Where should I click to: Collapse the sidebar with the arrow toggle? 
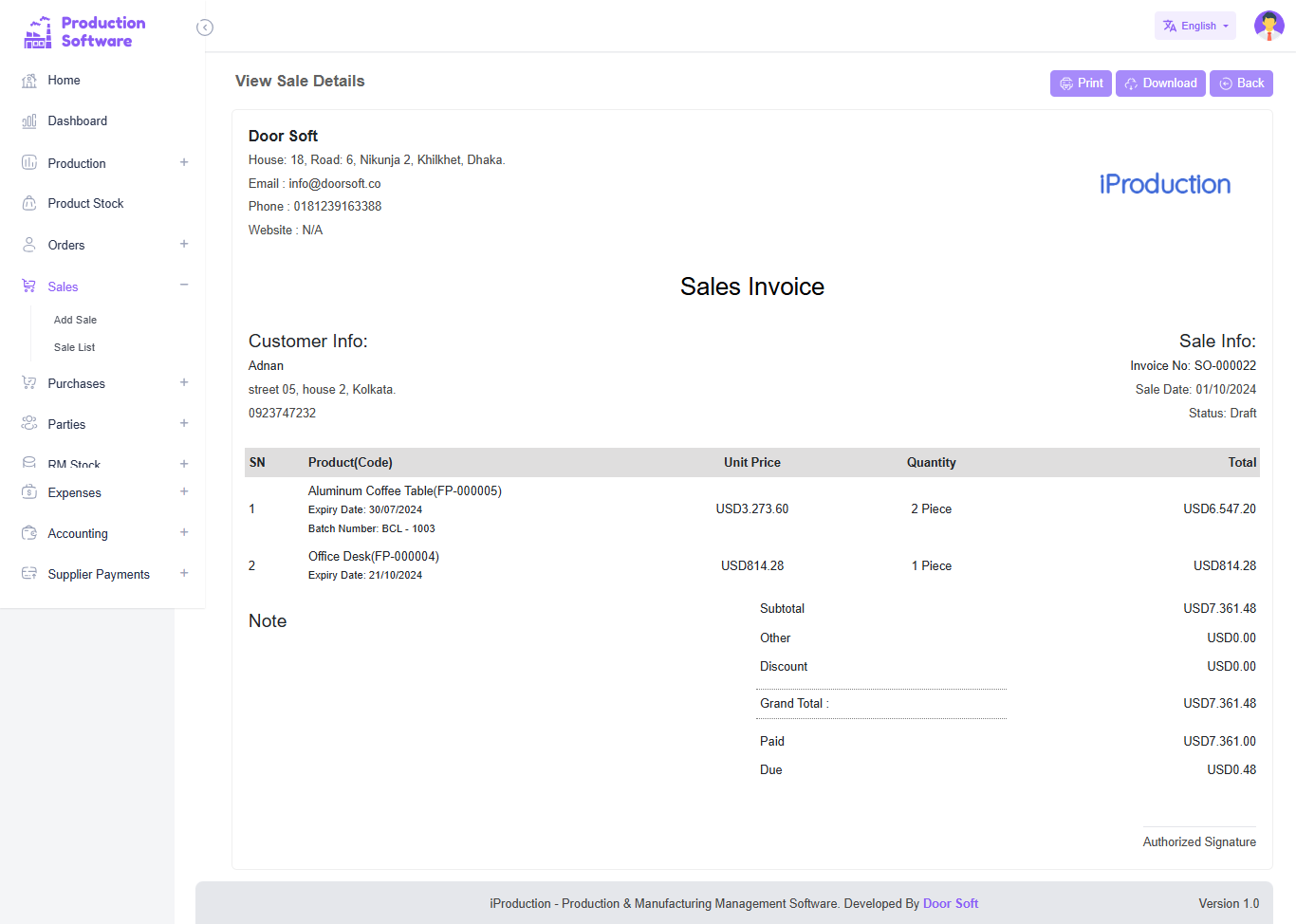(205, 28)
